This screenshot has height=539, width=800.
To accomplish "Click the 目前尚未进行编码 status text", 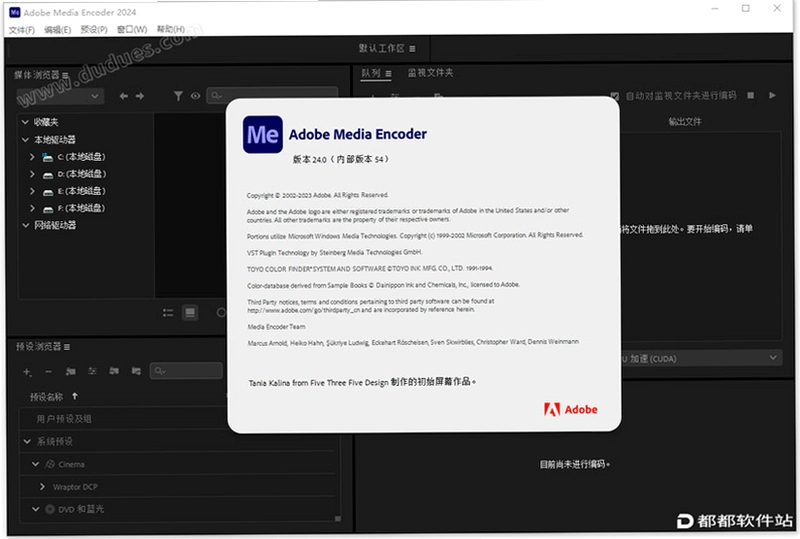I will (x=574, y=464).
